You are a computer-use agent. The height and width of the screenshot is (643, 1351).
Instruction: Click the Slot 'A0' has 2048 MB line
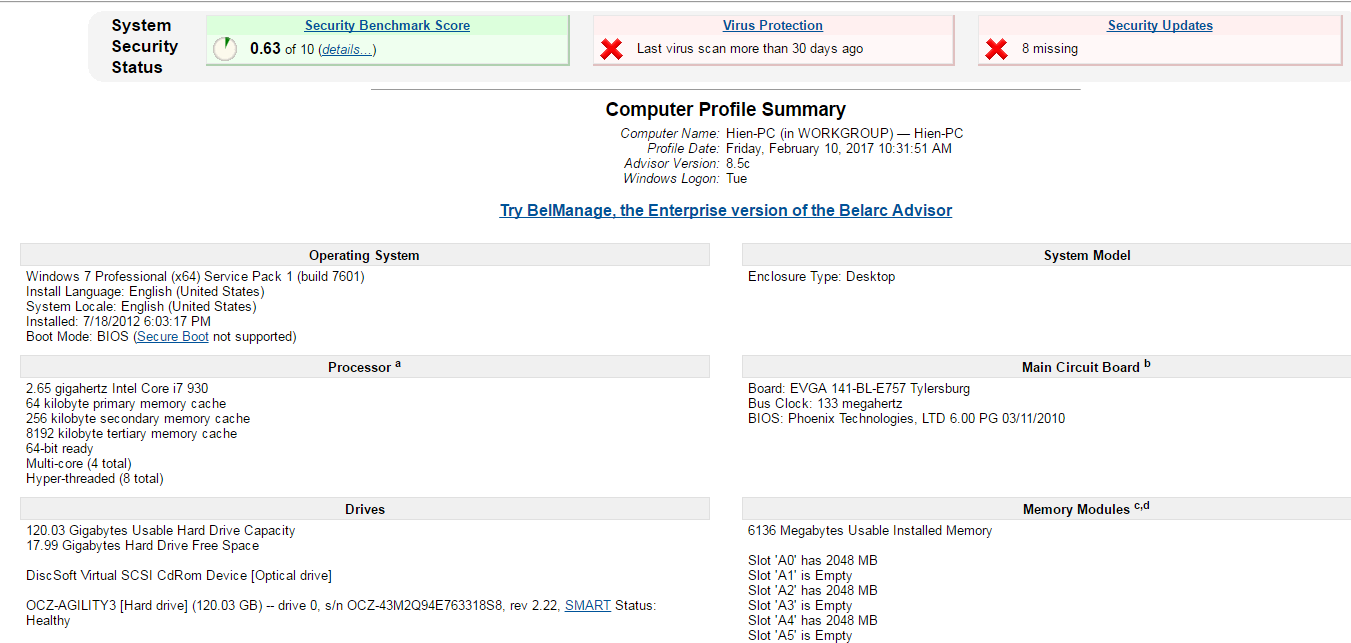[813, 561]
